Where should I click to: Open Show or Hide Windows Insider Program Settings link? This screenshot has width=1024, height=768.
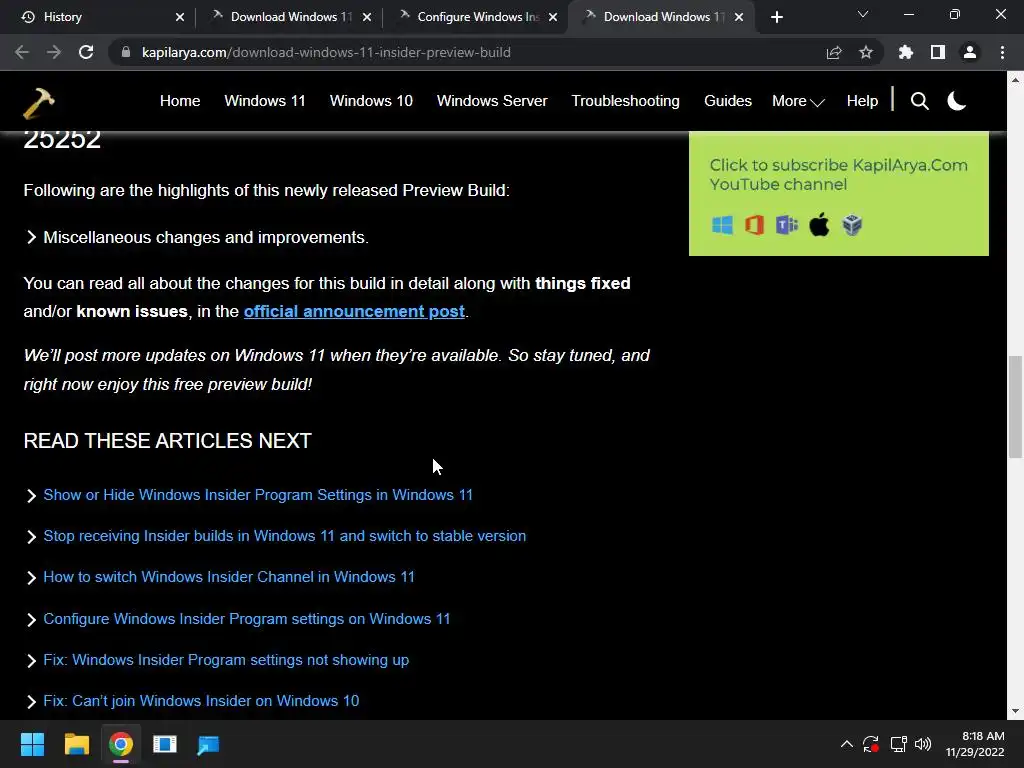[x=258, y=495]
